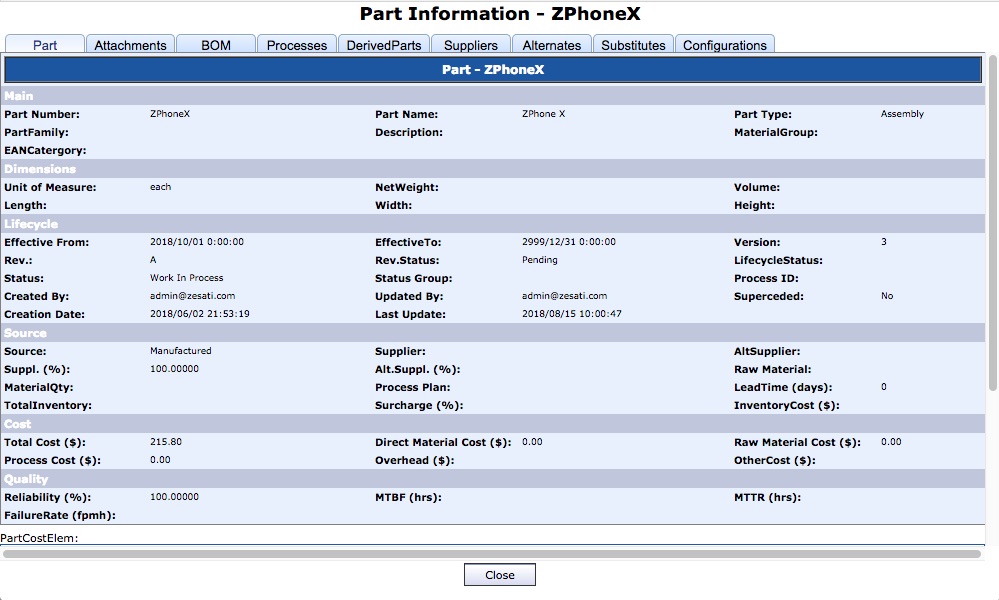This screenshot has height=600, width=999.
Task: Return to the Part tab
Action: coord(44,44)
